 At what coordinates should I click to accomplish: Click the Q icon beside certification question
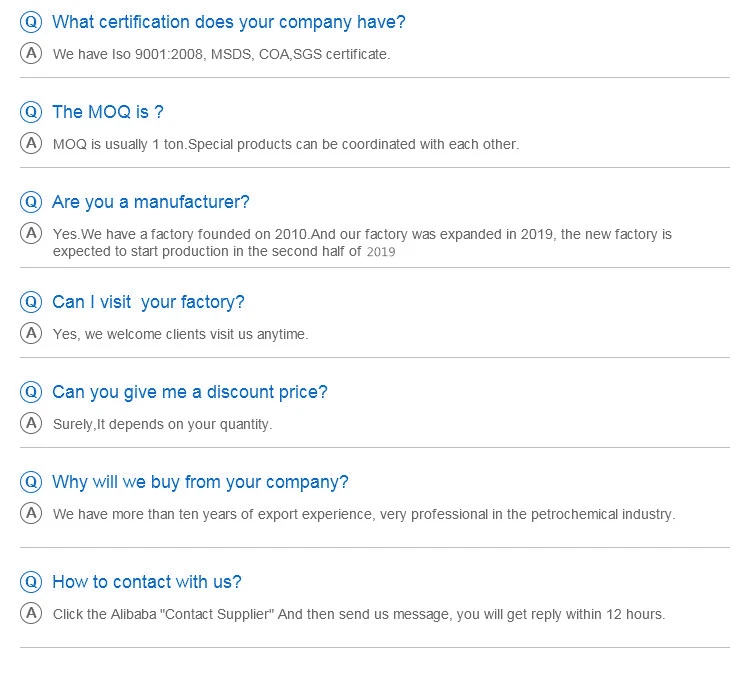point(31,23)
